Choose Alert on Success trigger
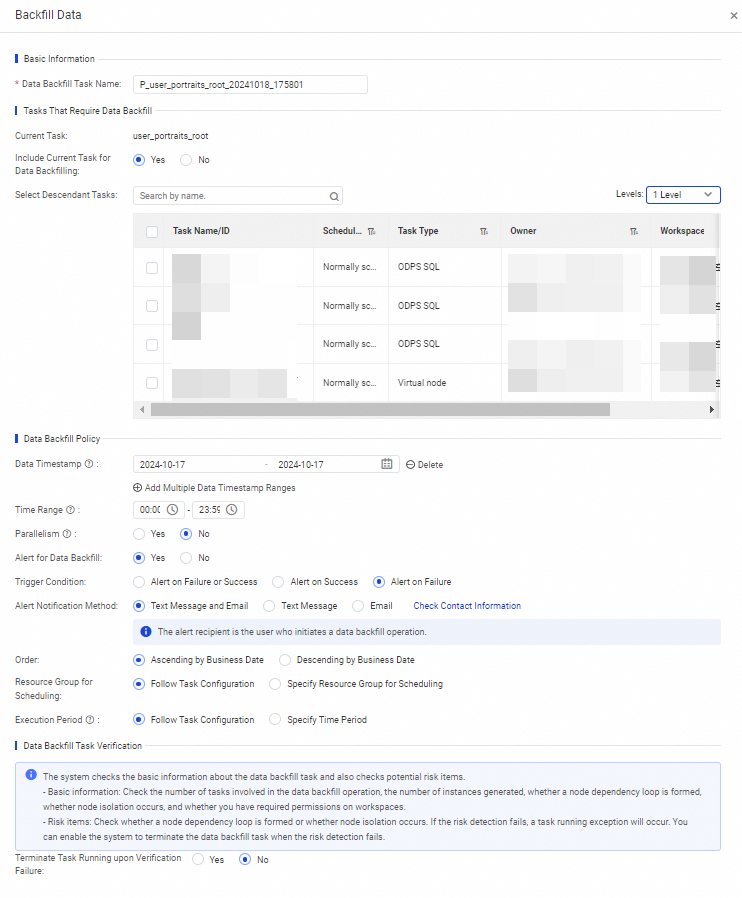 (278, 582)
